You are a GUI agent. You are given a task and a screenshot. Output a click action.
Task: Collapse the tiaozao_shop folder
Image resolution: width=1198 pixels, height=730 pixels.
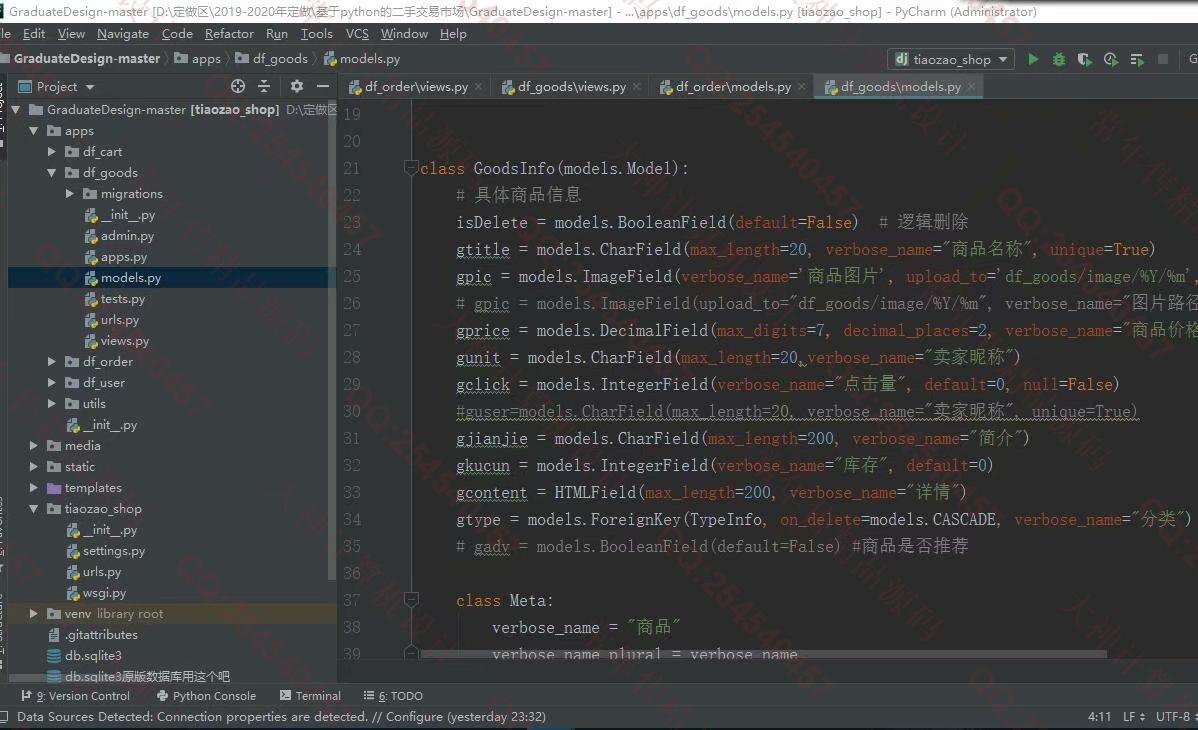34,508
